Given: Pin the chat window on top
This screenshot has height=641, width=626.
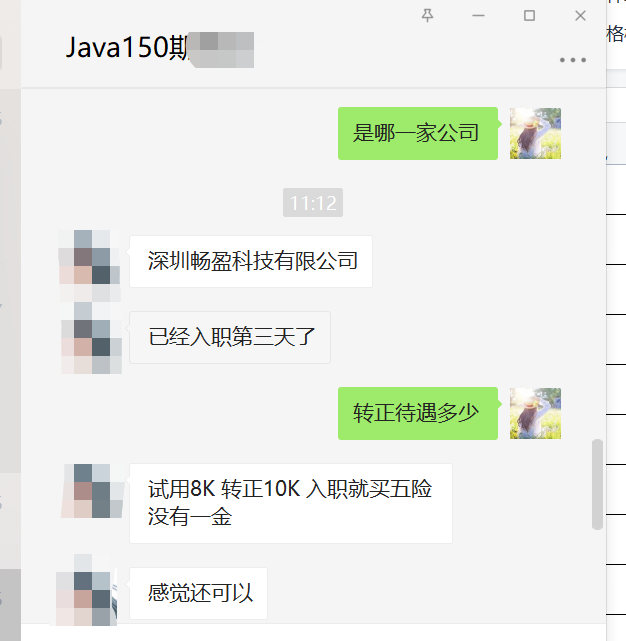Looking at the screenshot, I should (427, 16).
